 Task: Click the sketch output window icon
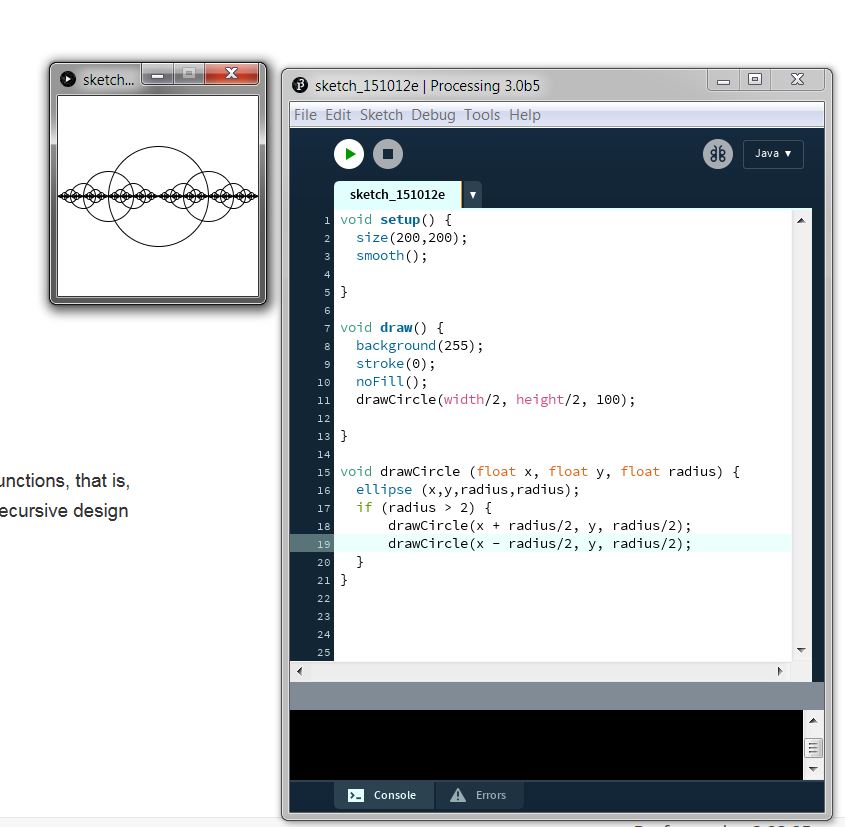(x=68, y=79)
